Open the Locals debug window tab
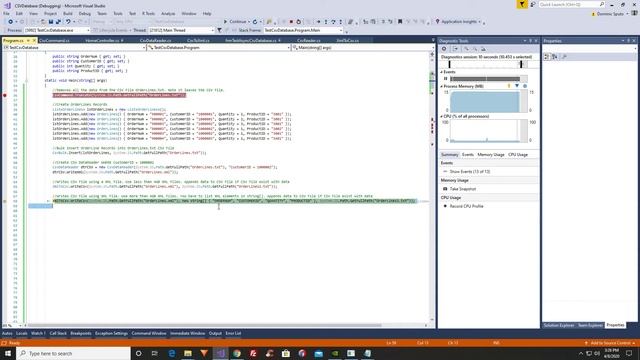The width and height of the screenshot is (640, 360). 22,333
